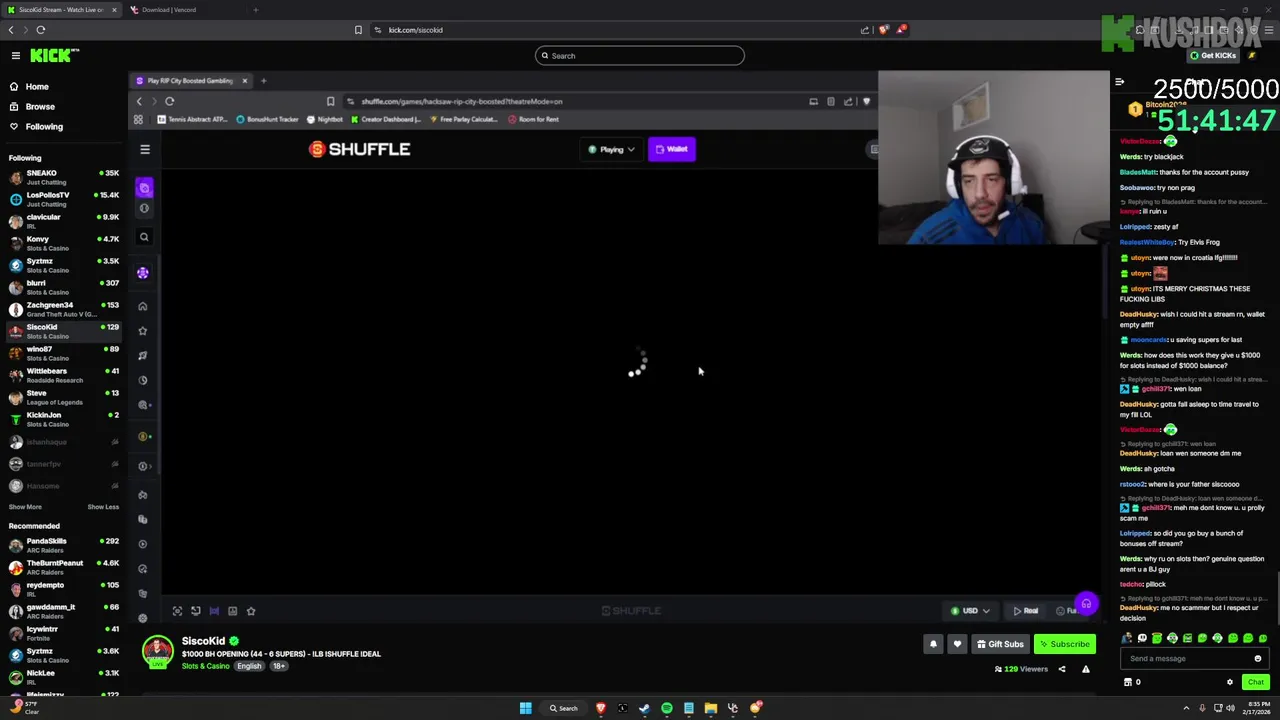Select Real play mode on Shuffle
The image size is (1280, 720).
1026,611
